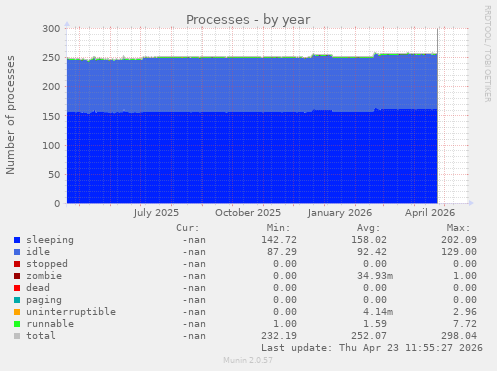
Task: Click the 'Avg:' column header
Action: [368, 228]
